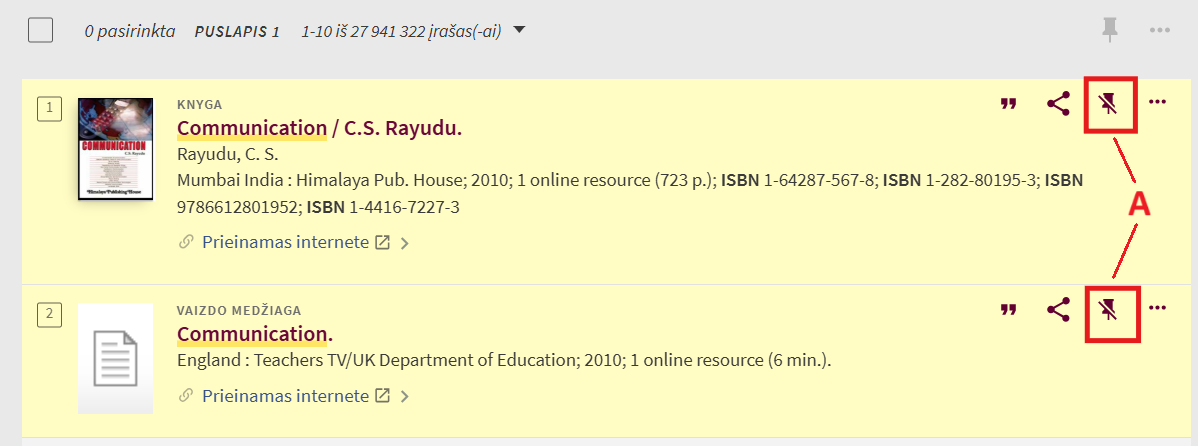The height and width of the screenshot is (446, 1198).
Task: Cite the second Communication record
Action: pos(1009,310)
